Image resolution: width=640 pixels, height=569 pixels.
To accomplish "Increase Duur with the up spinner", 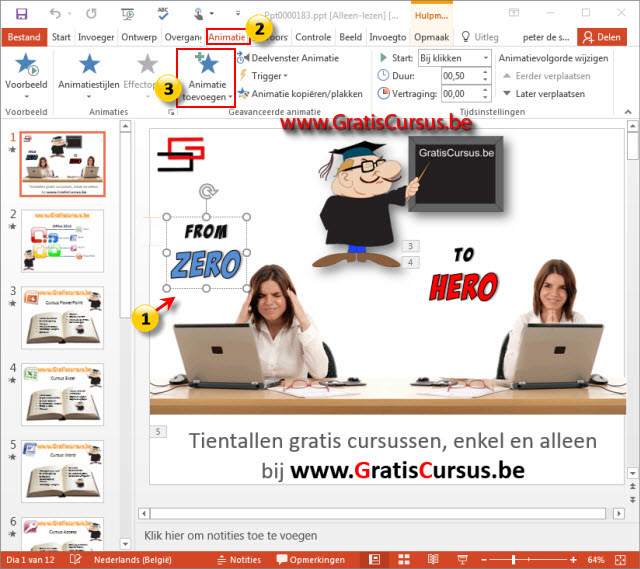I will (485, 72).
